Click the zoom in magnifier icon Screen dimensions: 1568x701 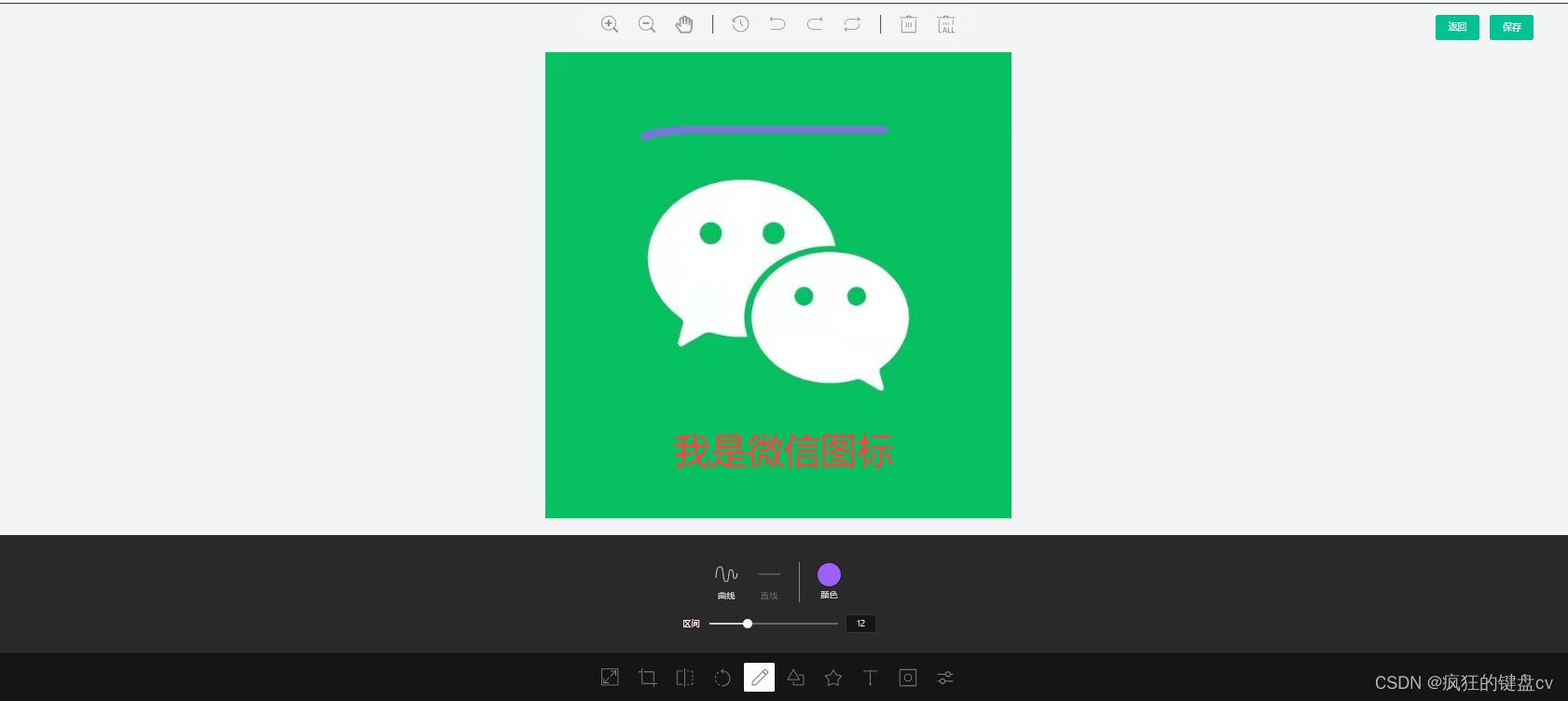(610, 24)
